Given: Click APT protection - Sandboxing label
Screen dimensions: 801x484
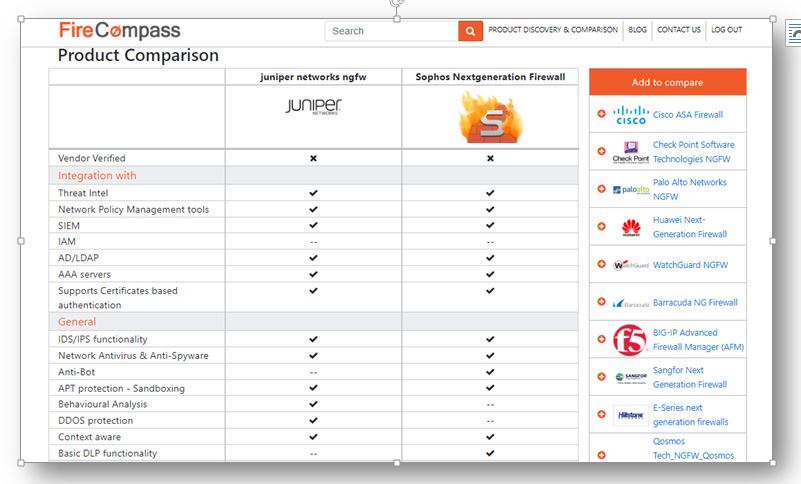Looking at the screenshot, I should (121, 388).
